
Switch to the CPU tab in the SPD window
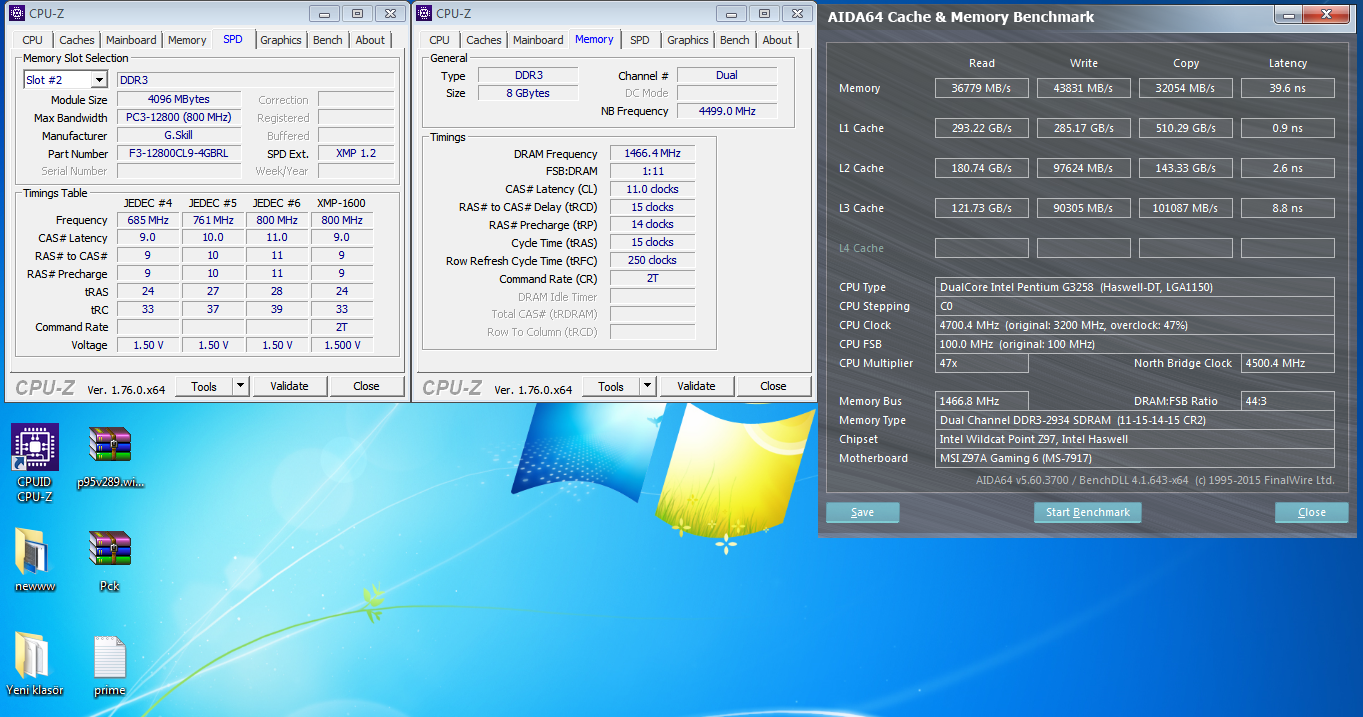pos(32,40)
